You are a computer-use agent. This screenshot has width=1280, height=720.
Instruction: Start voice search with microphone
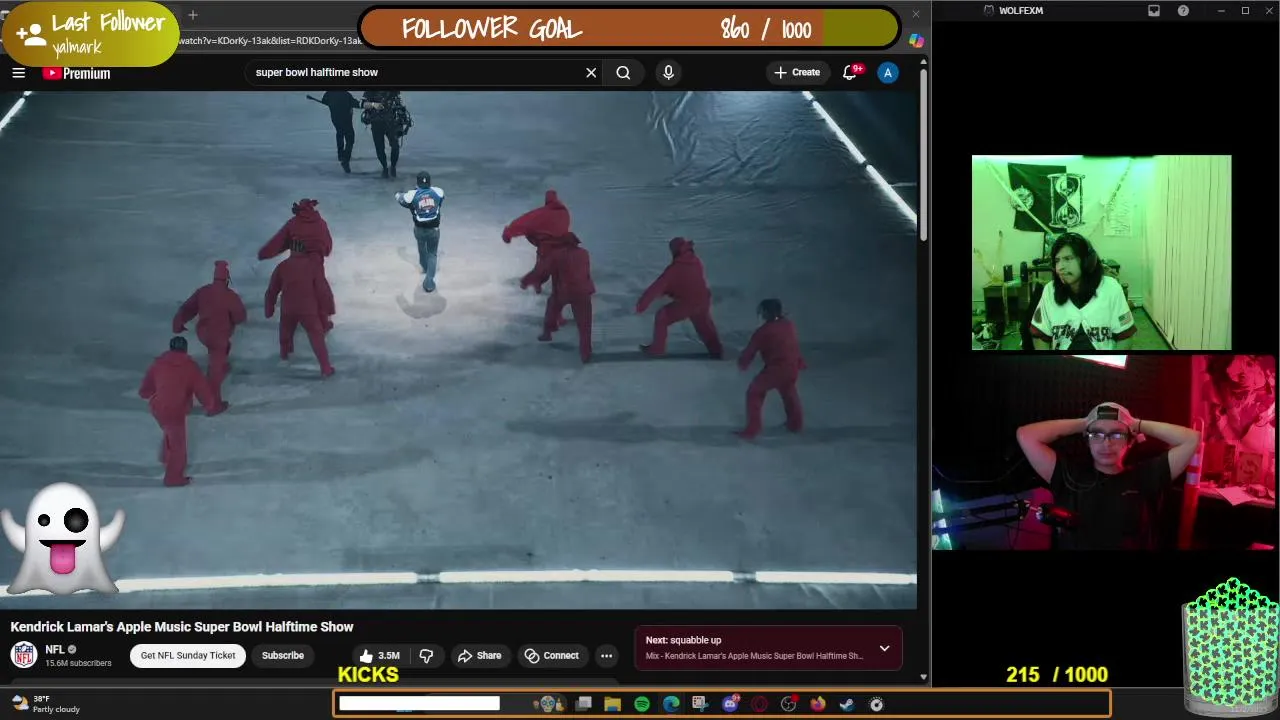coord(668,72)
